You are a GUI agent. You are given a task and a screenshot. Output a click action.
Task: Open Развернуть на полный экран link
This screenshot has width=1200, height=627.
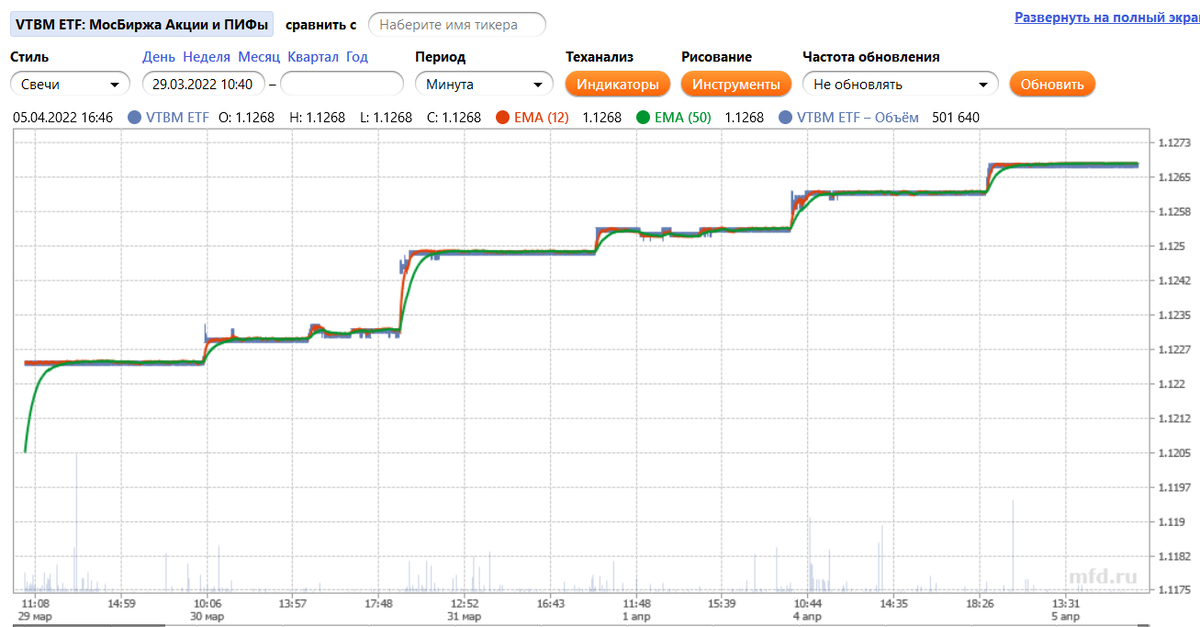pos(1107,17)
